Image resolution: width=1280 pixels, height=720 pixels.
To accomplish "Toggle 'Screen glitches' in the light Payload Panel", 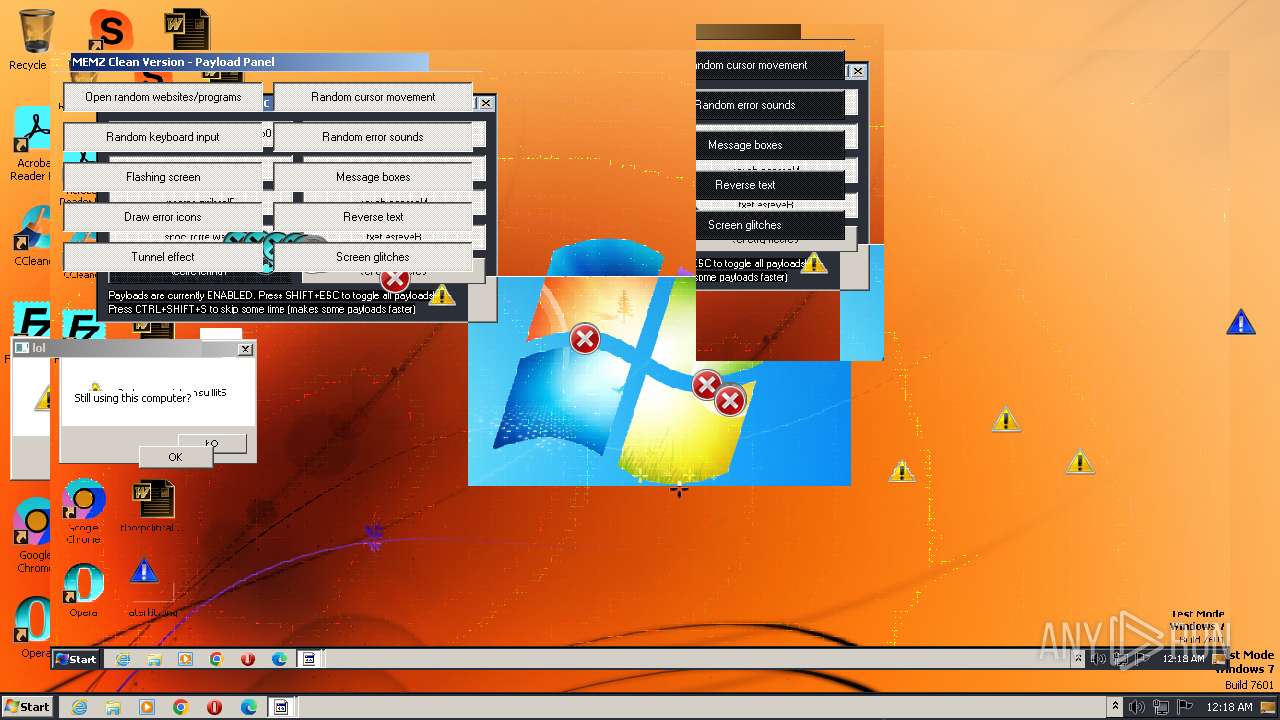I will tap(373, 257).
